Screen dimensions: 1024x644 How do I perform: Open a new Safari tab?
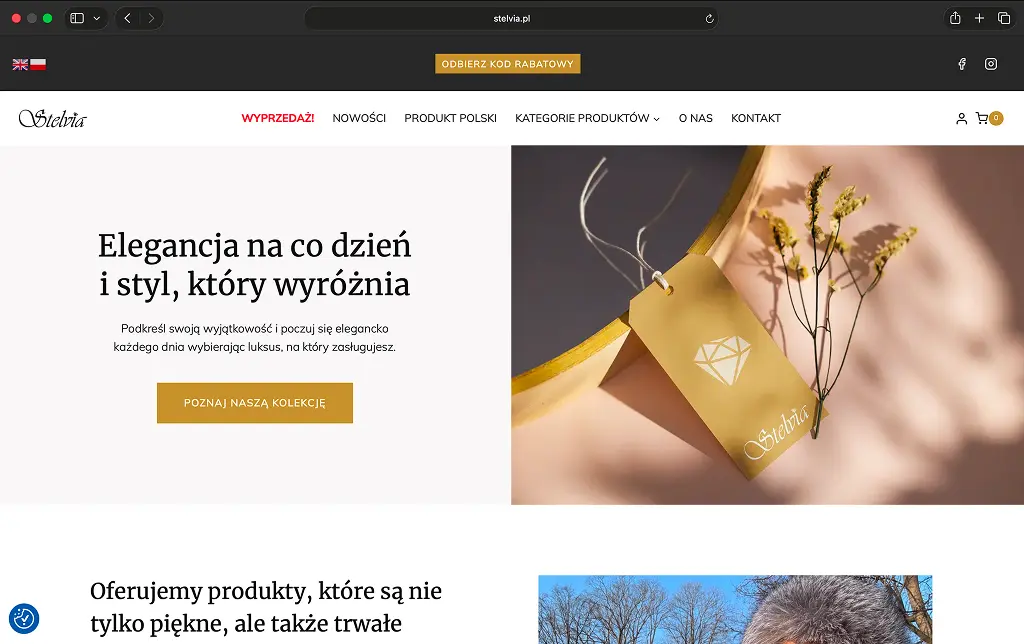[x=979, y=18]
